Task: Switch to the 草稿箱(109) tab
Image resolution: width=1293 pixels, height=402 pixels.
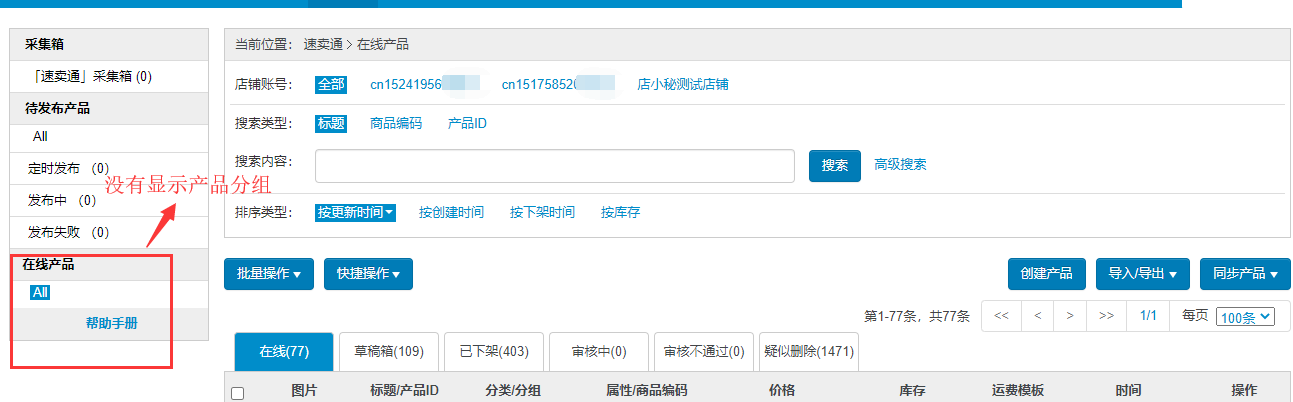Action: click(x=389, y=351)
